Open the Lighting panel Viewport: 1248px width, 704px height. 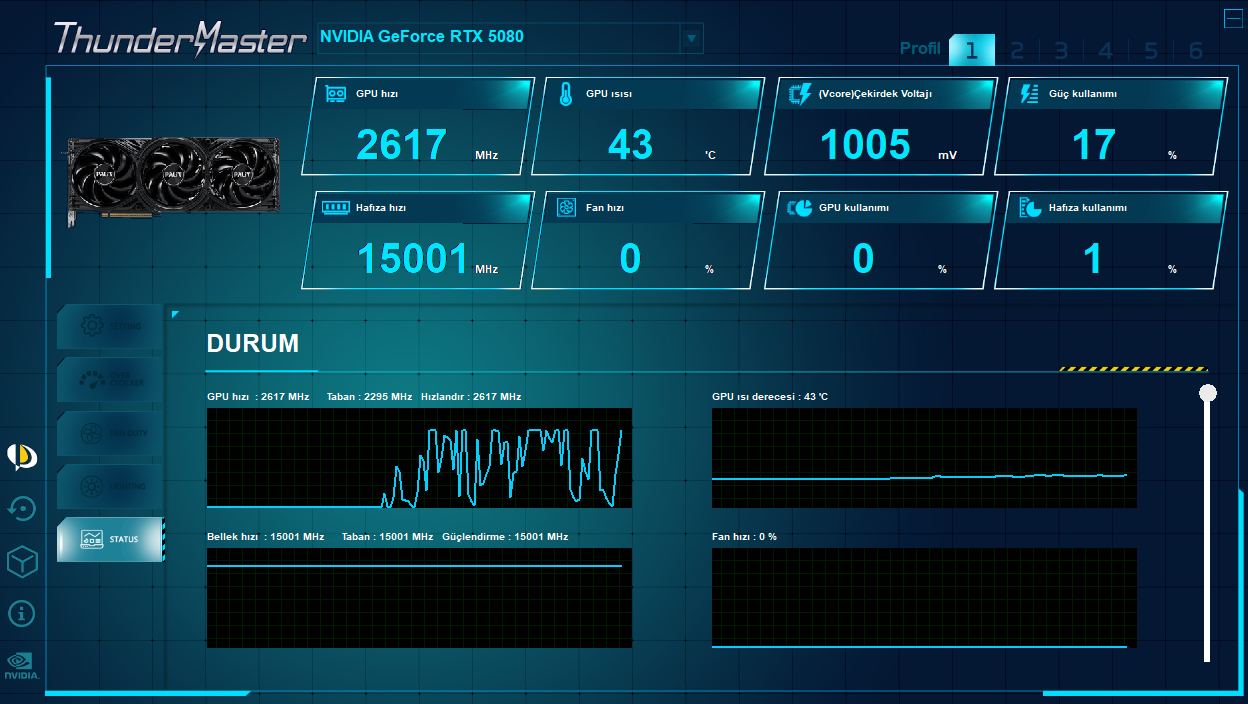tap(110, 486)
